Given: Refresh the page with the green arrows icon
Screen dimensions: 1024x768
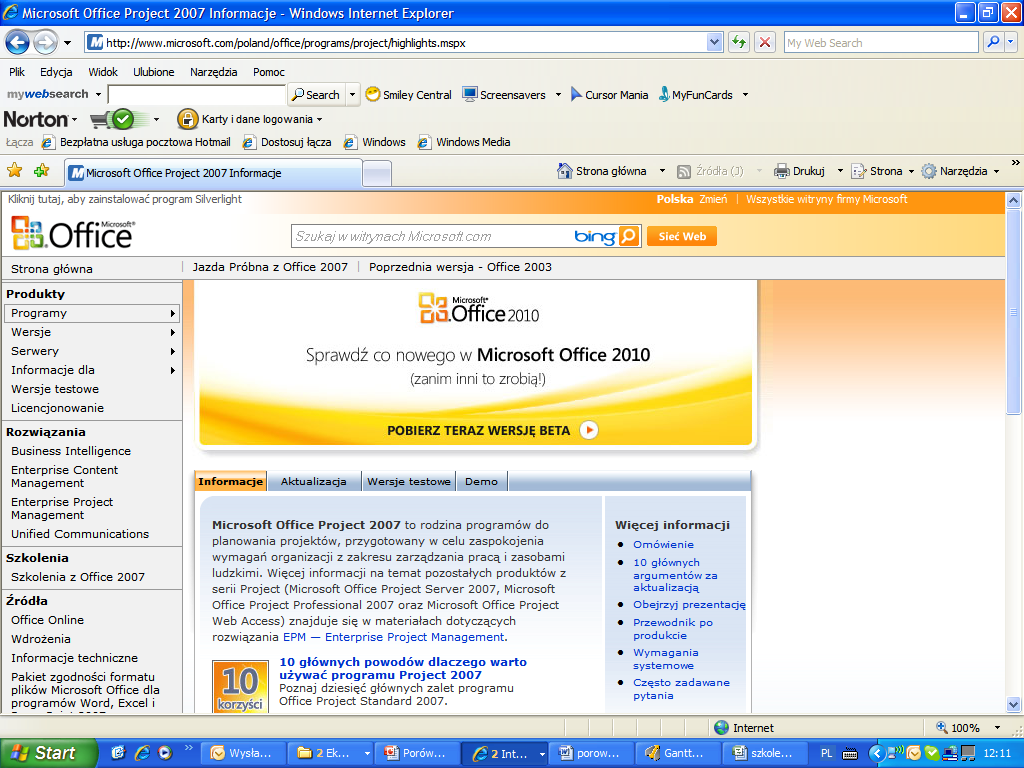Looking at the screenshot, I should coord(738,42).
